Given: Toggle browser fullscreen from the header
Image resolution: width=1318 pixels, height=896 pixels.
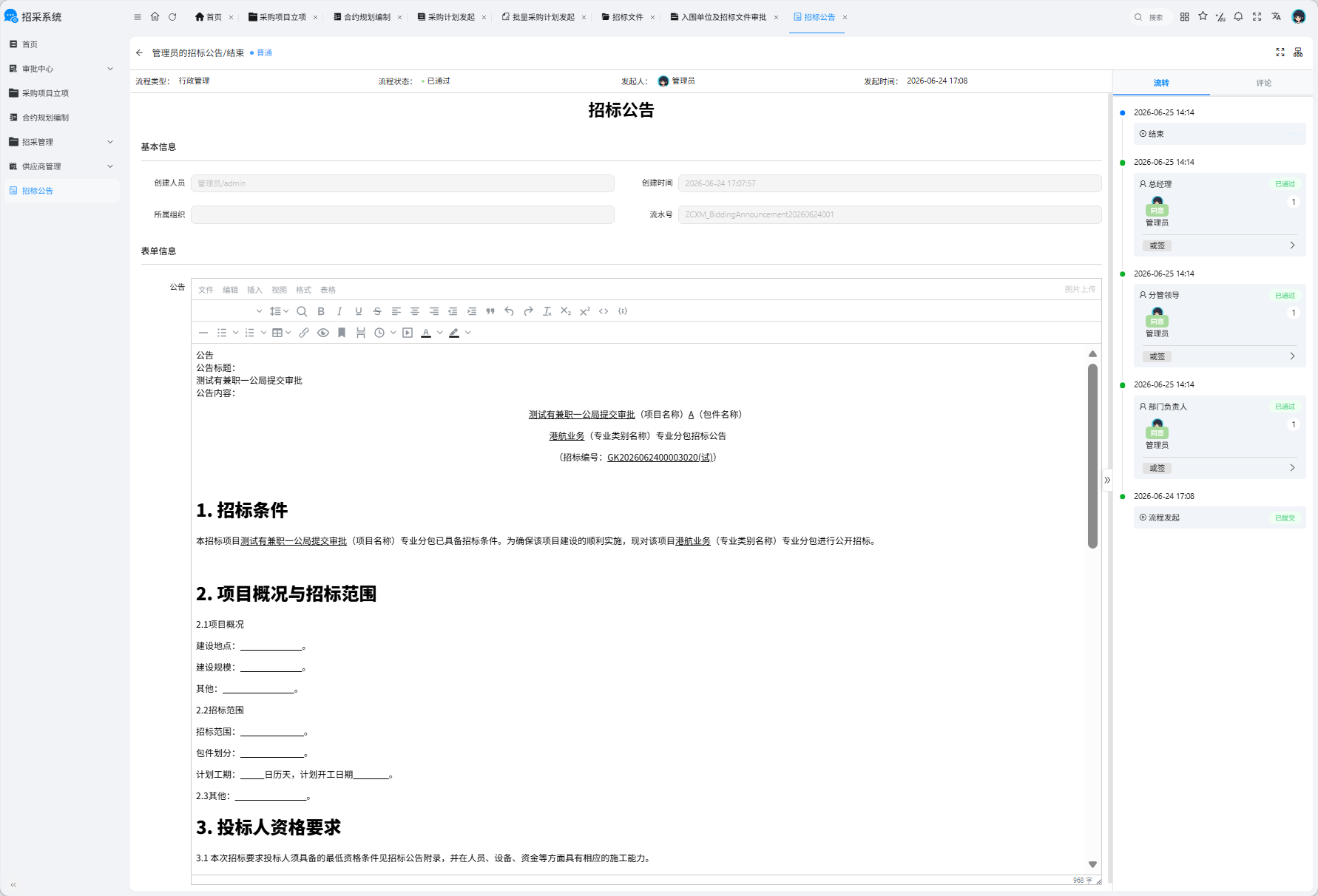Looking at the screenshot, I should point(1257,16).
